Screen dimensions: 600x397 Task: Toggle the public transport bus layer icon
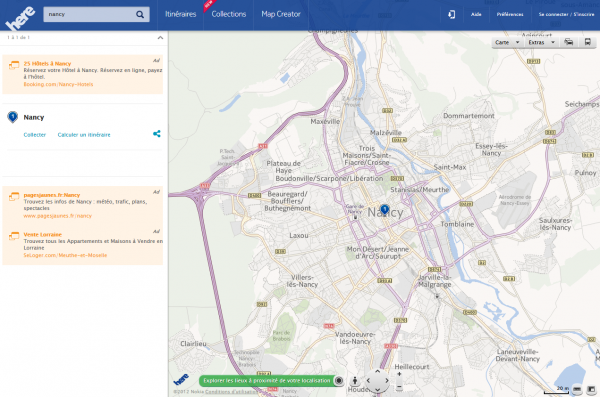click(x=587, y=42)
